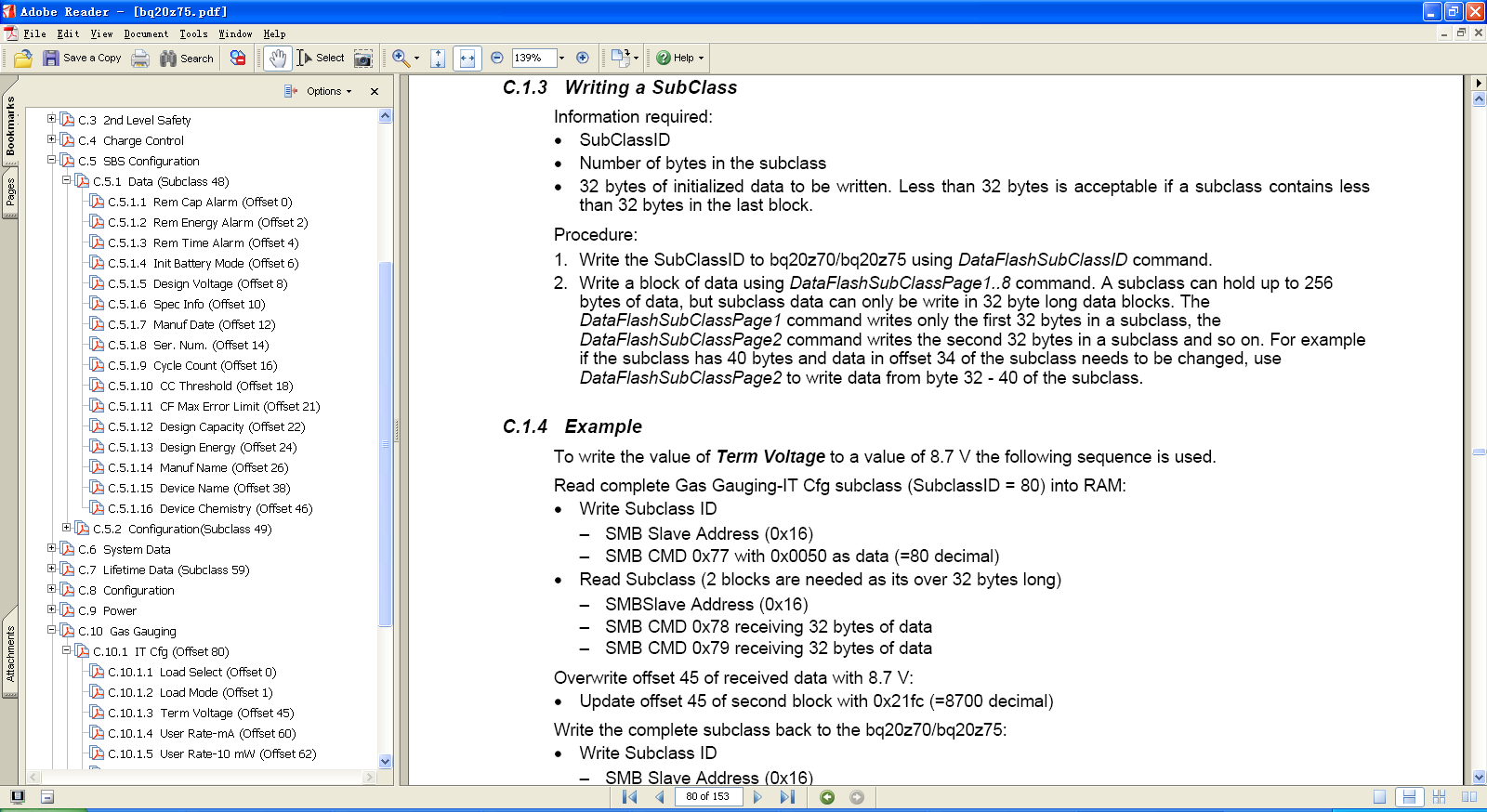Expand the C.3 2nd Level Safety bookmark
Screen dimensions: 1487x812
[52, 119]
